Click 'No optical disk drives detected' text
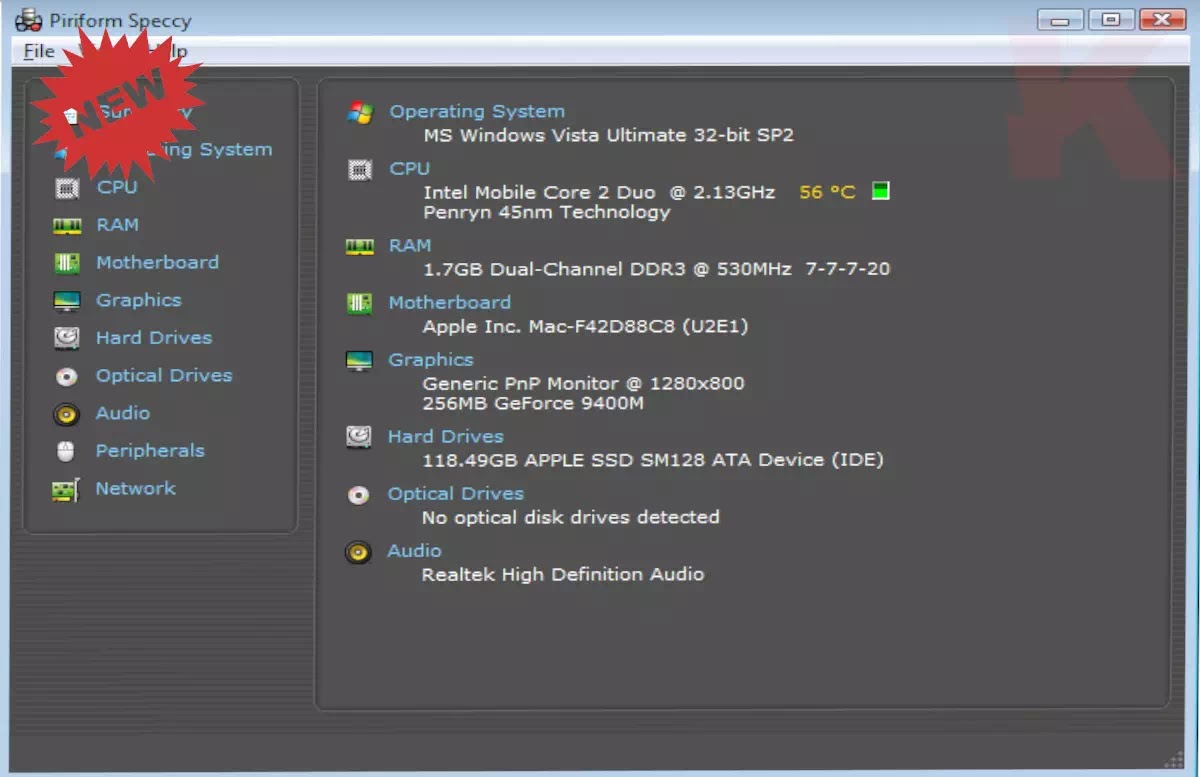 pos(571,517)
